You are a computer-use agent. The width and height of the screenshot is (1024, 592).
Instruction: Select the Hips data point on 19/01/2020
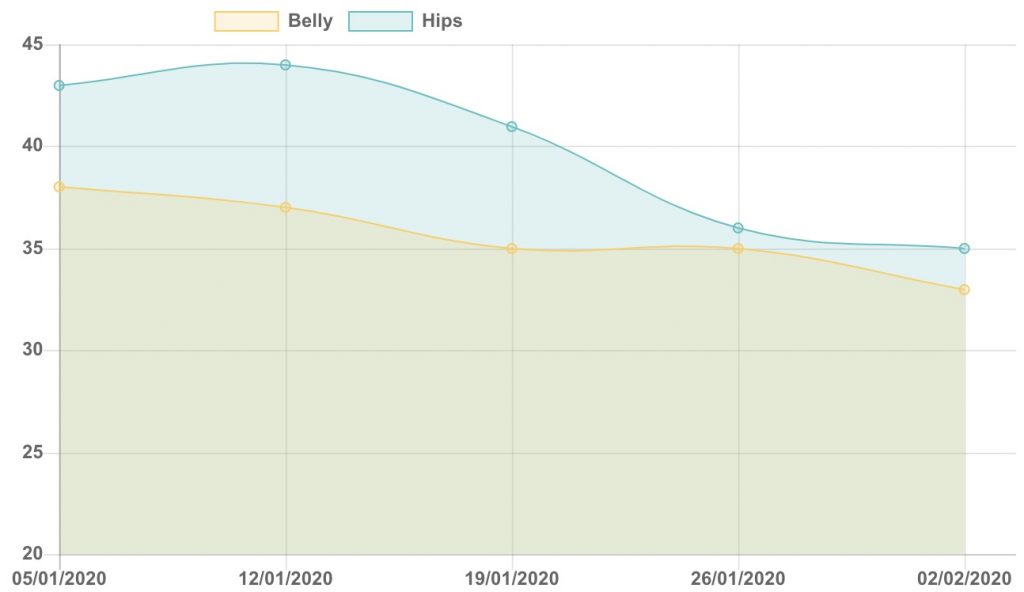click(512, 126)
